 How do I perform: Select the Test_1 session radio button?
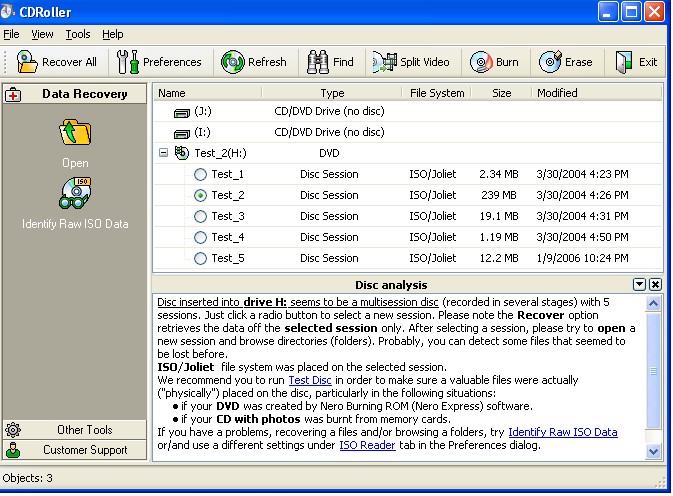coord(200,174)
